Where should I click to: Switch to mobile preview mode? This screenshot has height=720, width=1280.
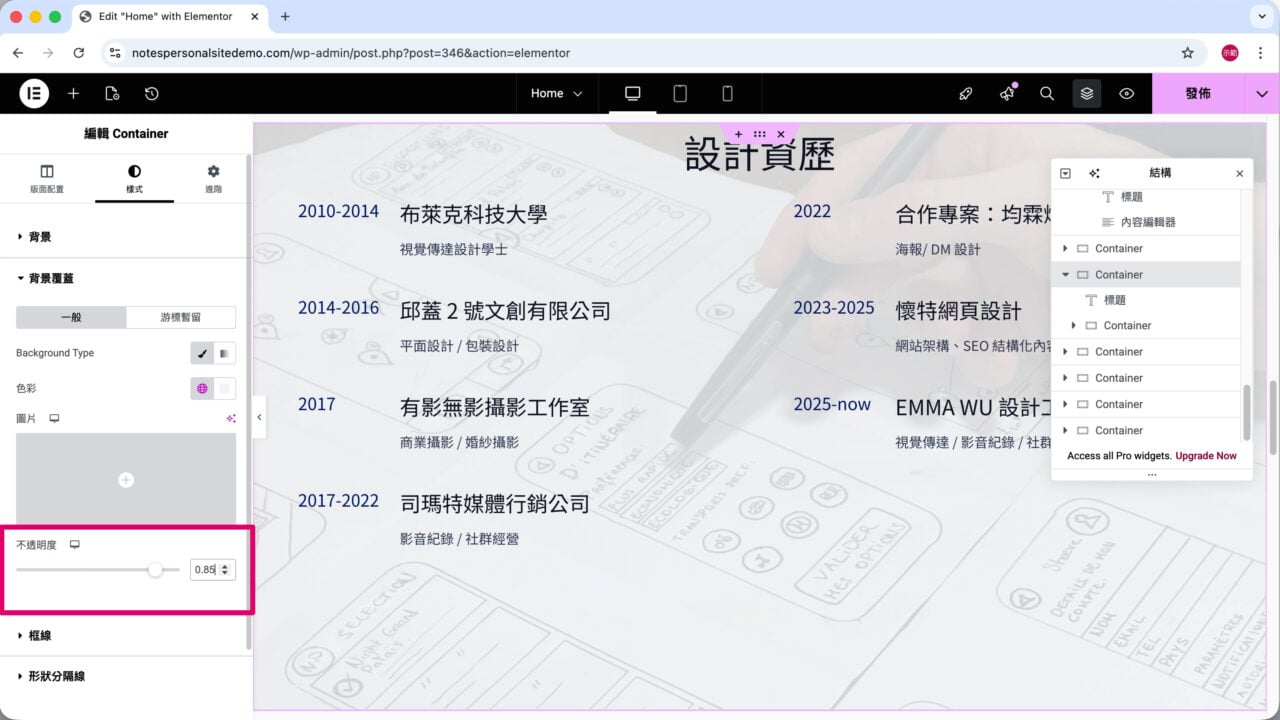[x=727, y=93]
